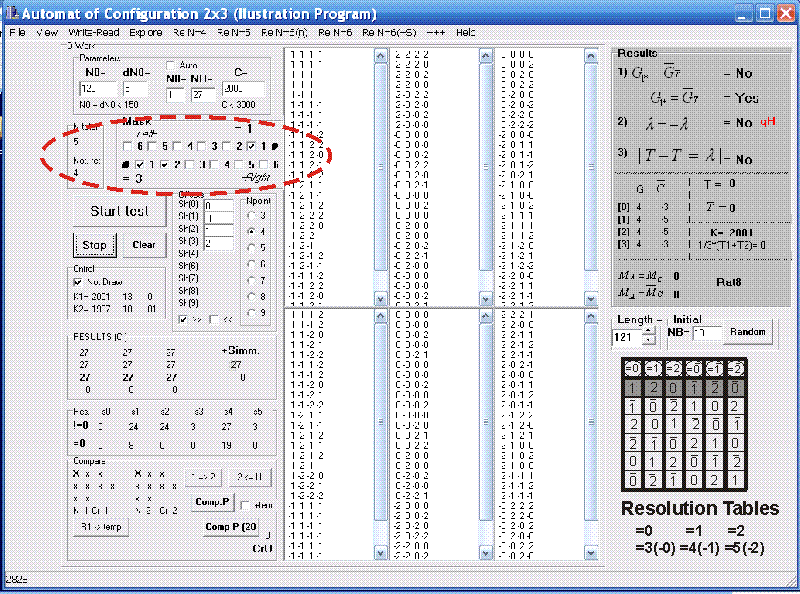Screen dimensions: 800x594
Task: Increase Length with the stepper up arrow
Action: point(648,333)
